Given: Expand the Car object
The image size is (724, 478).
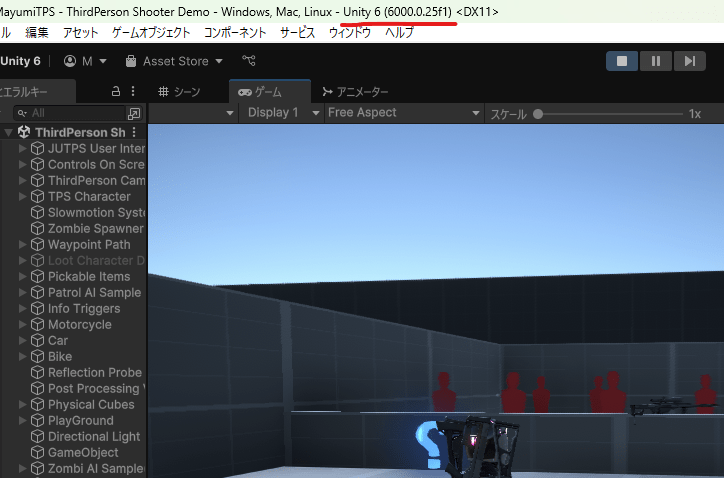Looking at the screenshot, I should (x=22, y=340).
